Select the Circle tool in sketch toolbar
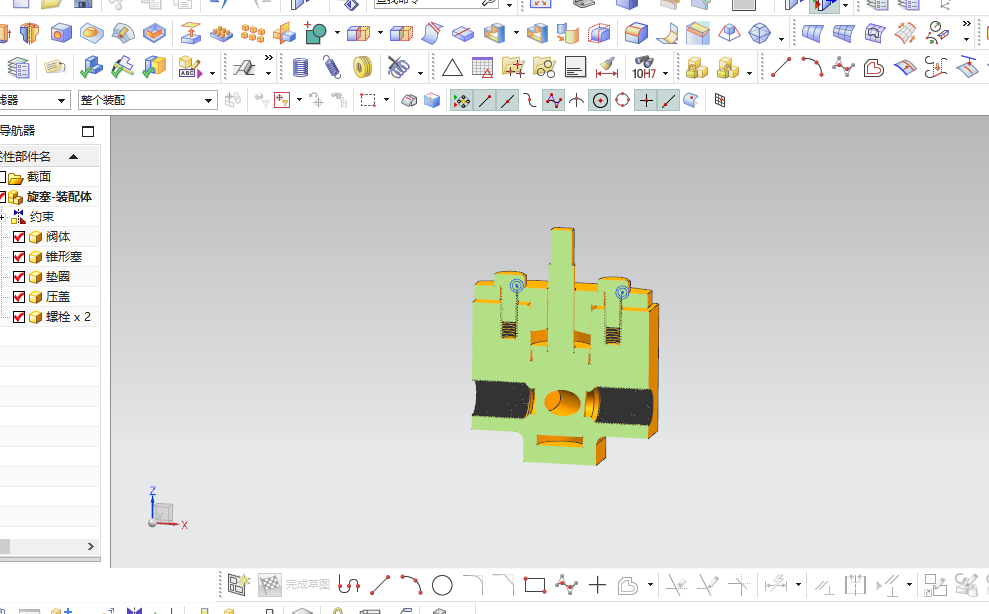989x614 pixels. [442, 586]
